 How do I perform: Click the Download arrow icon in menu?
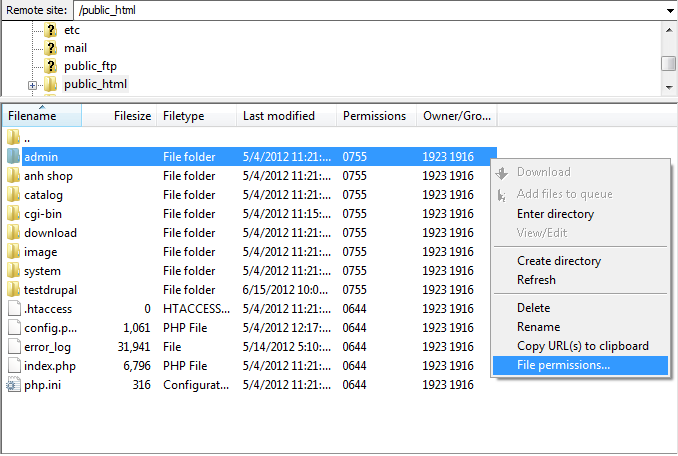coord(502,173)
